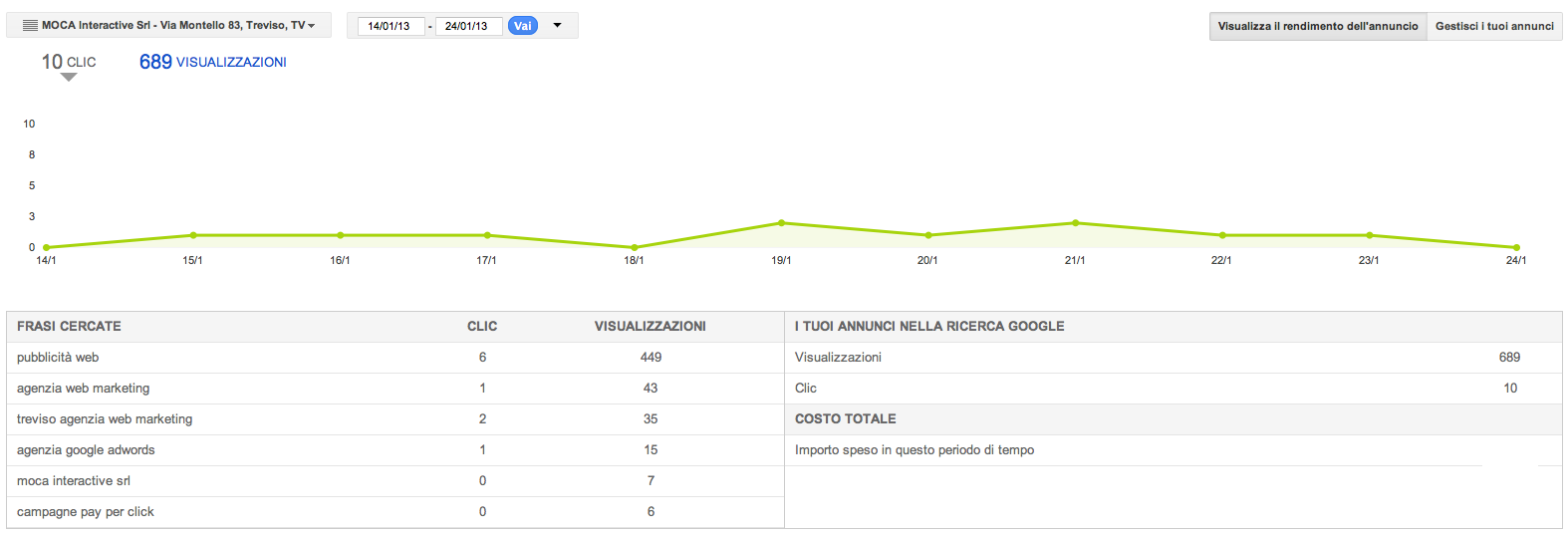Click the chart data point for 18/1
Viewport: 1568px width, 535px height.
coord(635,247)
